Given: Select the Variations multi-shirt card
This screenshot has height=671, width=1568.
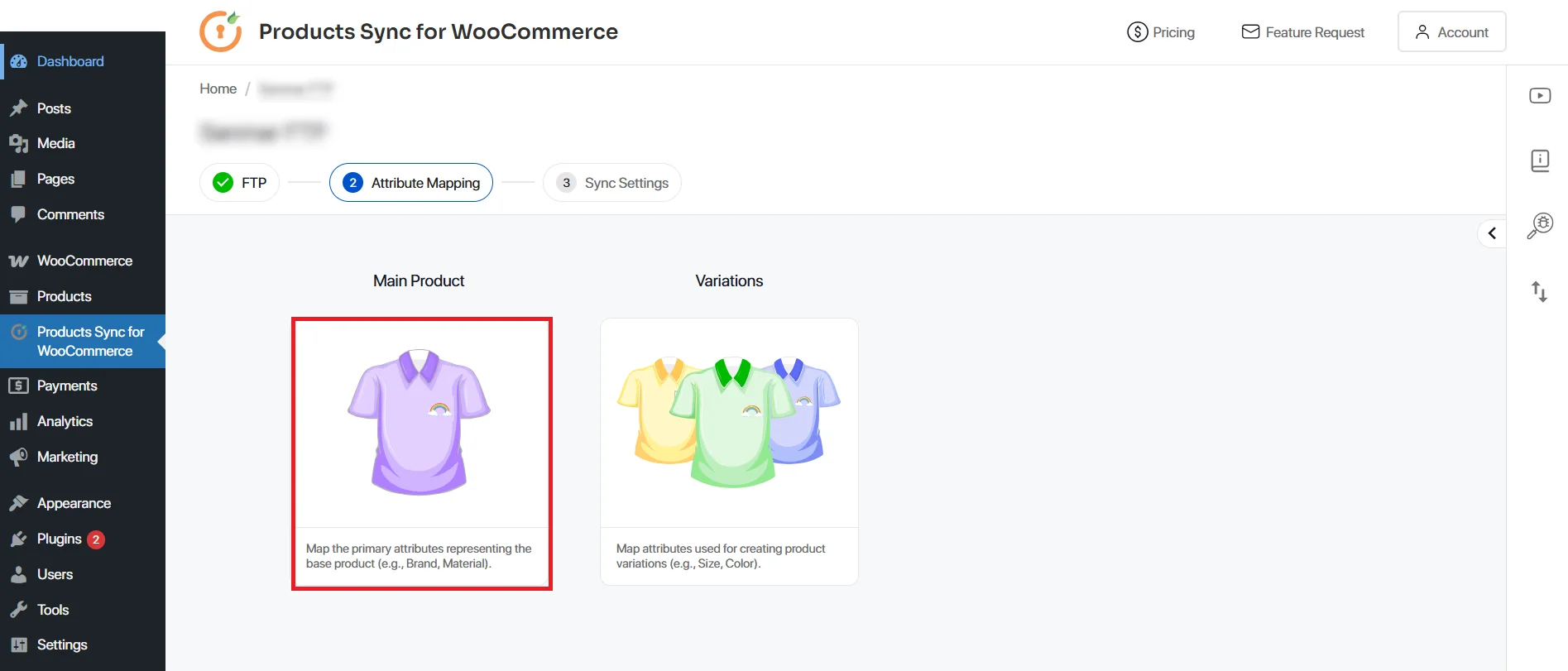Looking at the screenshot, I should tap(729, 452).
